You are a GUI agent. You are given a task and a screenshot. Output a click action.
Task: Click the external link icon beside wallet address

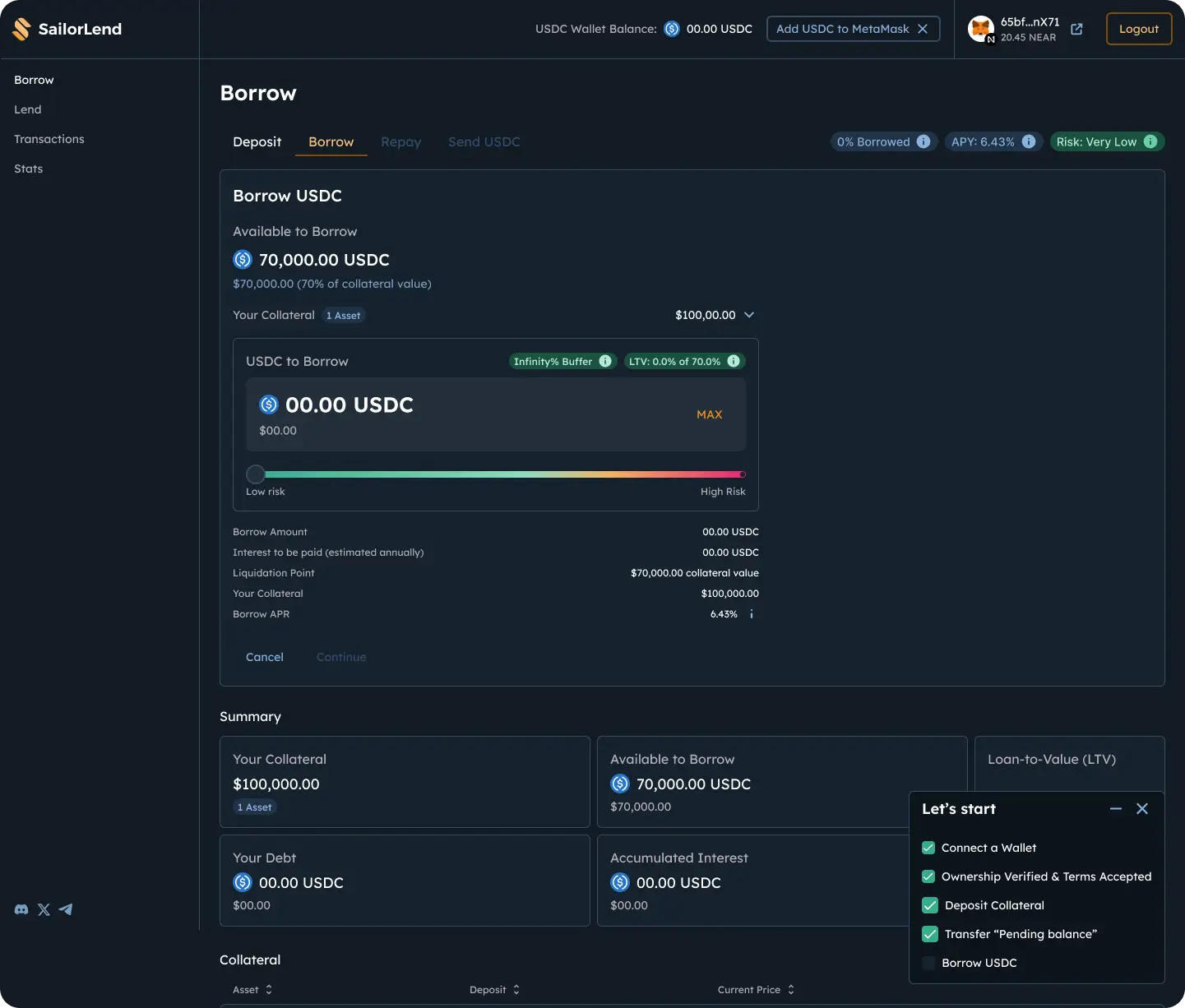[x=1076, y=29]
